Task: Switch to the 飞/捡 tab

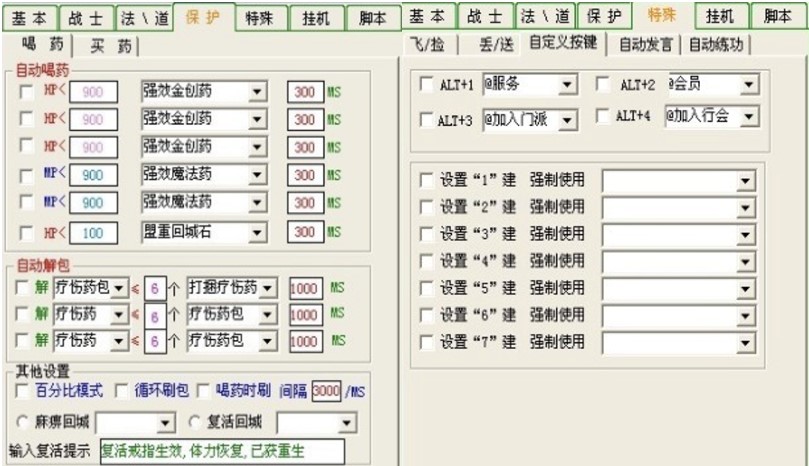Action: 432,44
